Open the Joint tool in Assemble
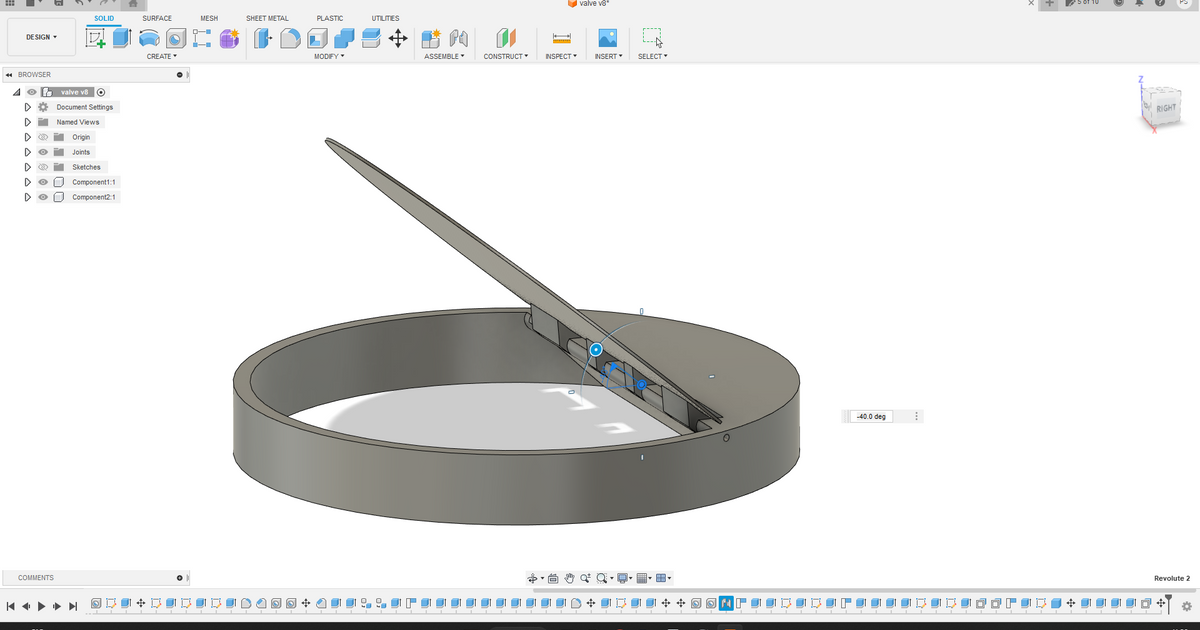The image size is (1200, 630). pyautogui.click(x=459, y=38)
